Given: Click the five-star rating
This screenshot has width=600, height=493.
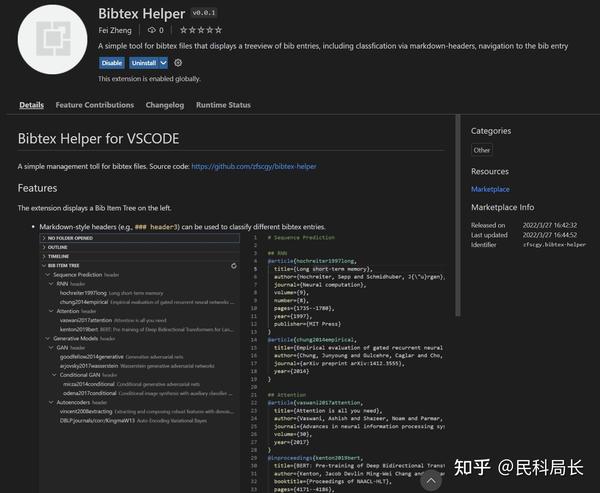Looking at the screenshot, I should pyautogui.click(x=201, y=30).
